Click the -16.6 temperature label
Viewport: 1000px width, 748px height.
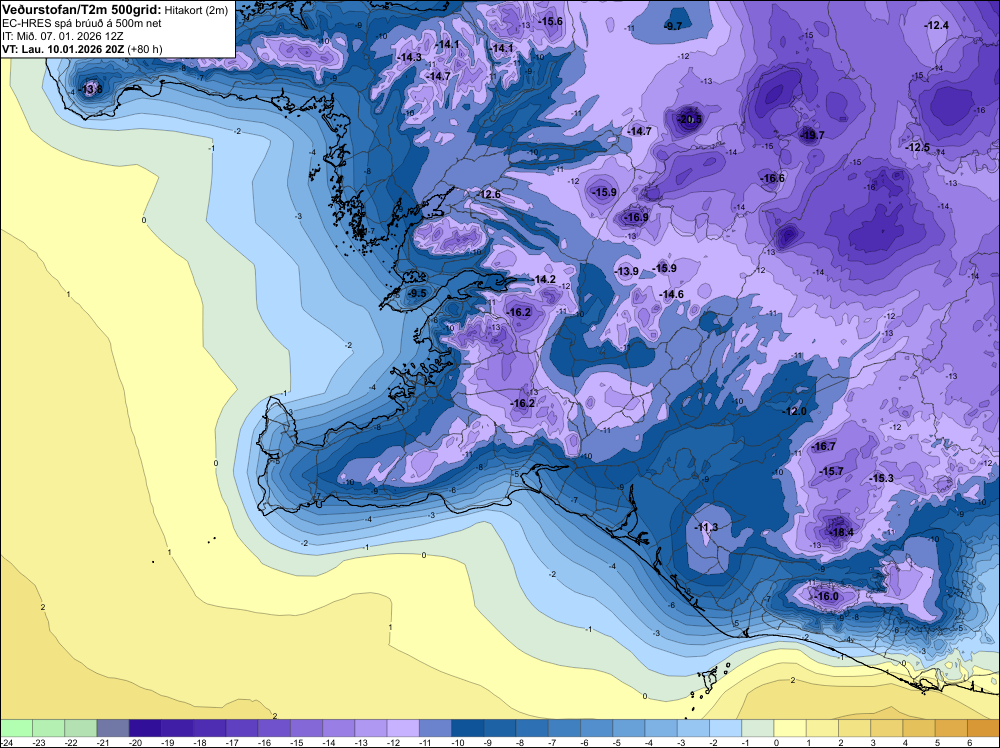point(772,179)
